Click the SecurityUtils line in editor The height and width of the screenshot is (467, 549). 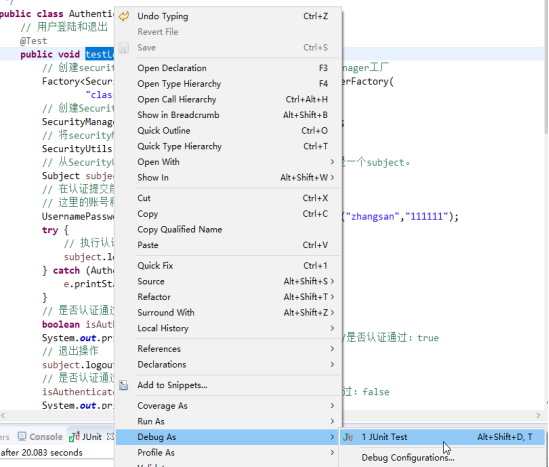(x=77, y=149)
